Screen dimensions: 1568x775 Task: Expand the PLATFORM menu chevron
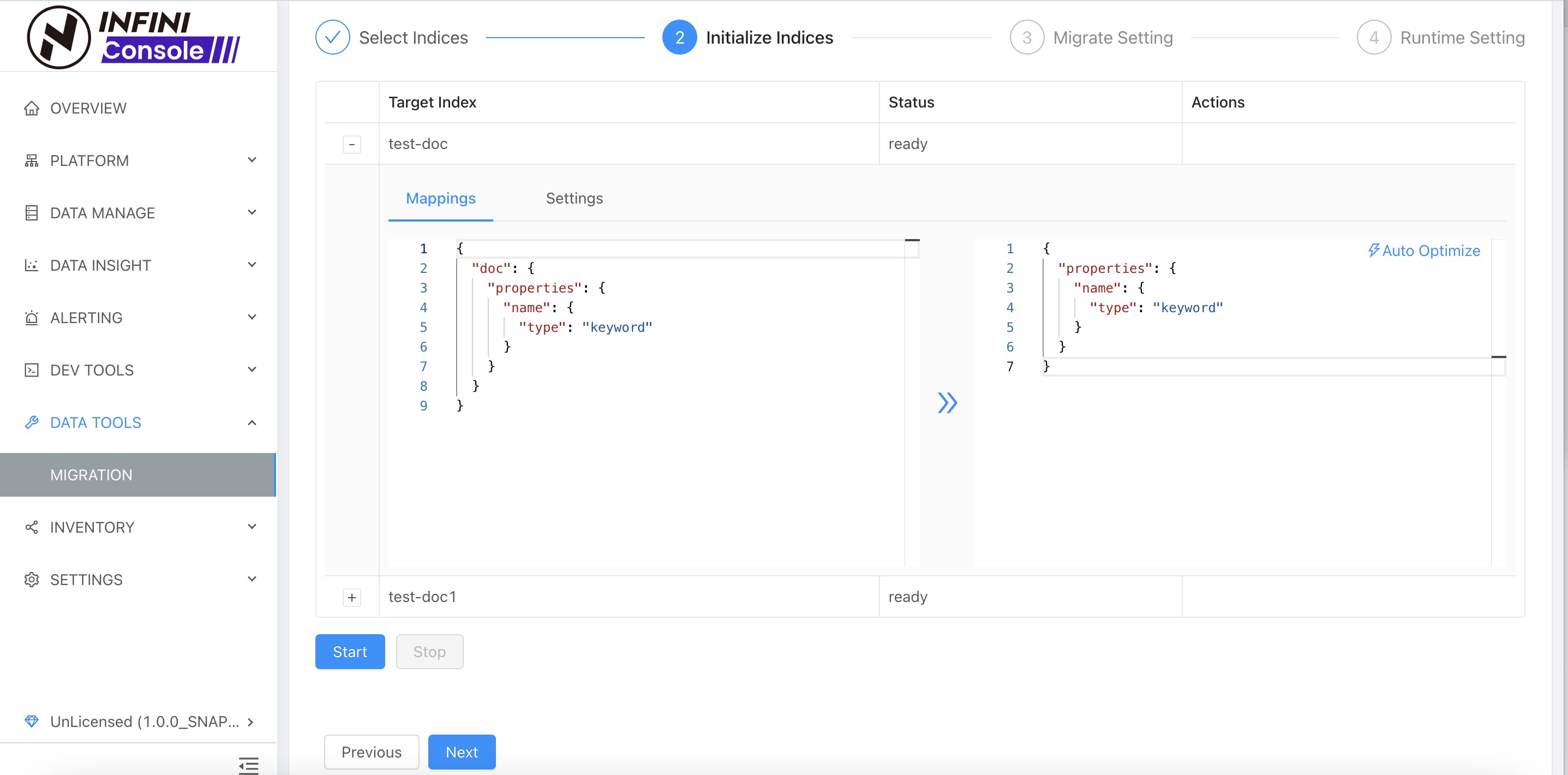pyautogui.click(x=252, y=160)
